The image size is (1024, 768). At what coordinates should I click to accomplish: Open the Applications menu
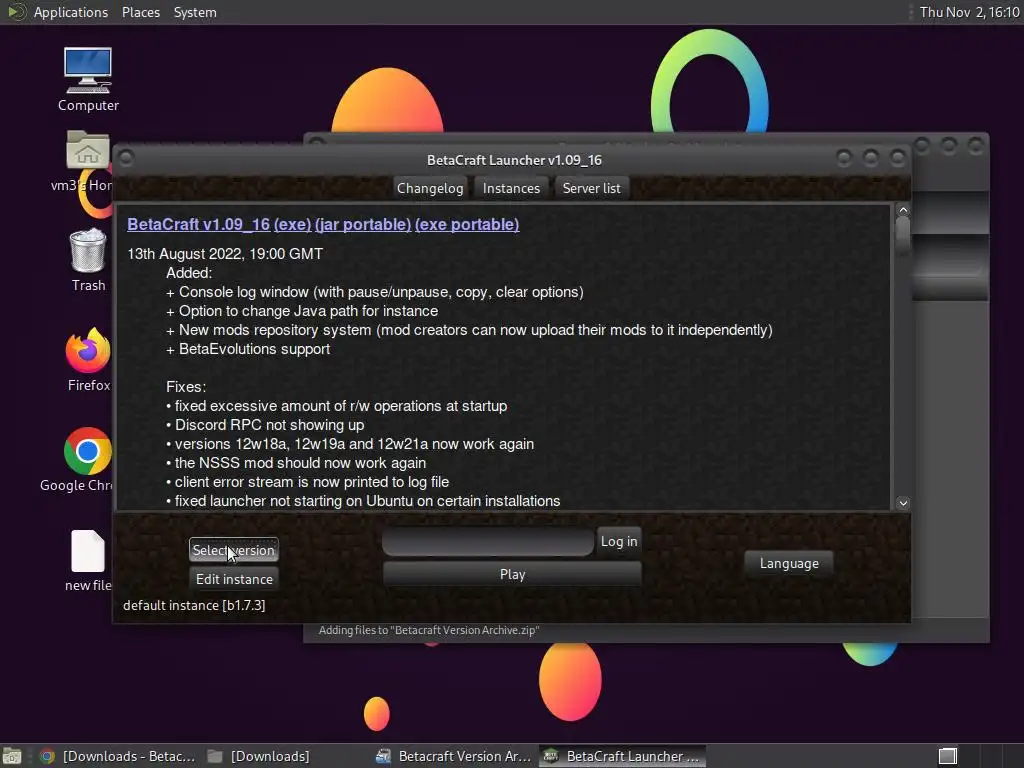[x=71, y=12]
